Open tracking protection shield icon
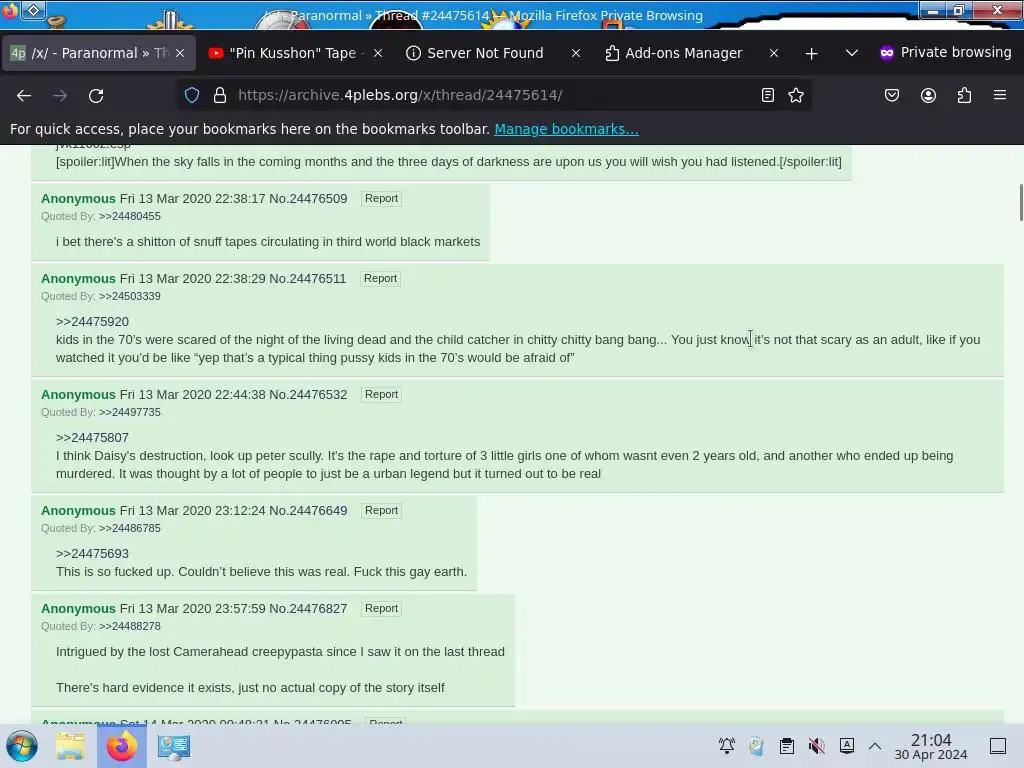The image size is (1024, 768). [x=191, y=95]
